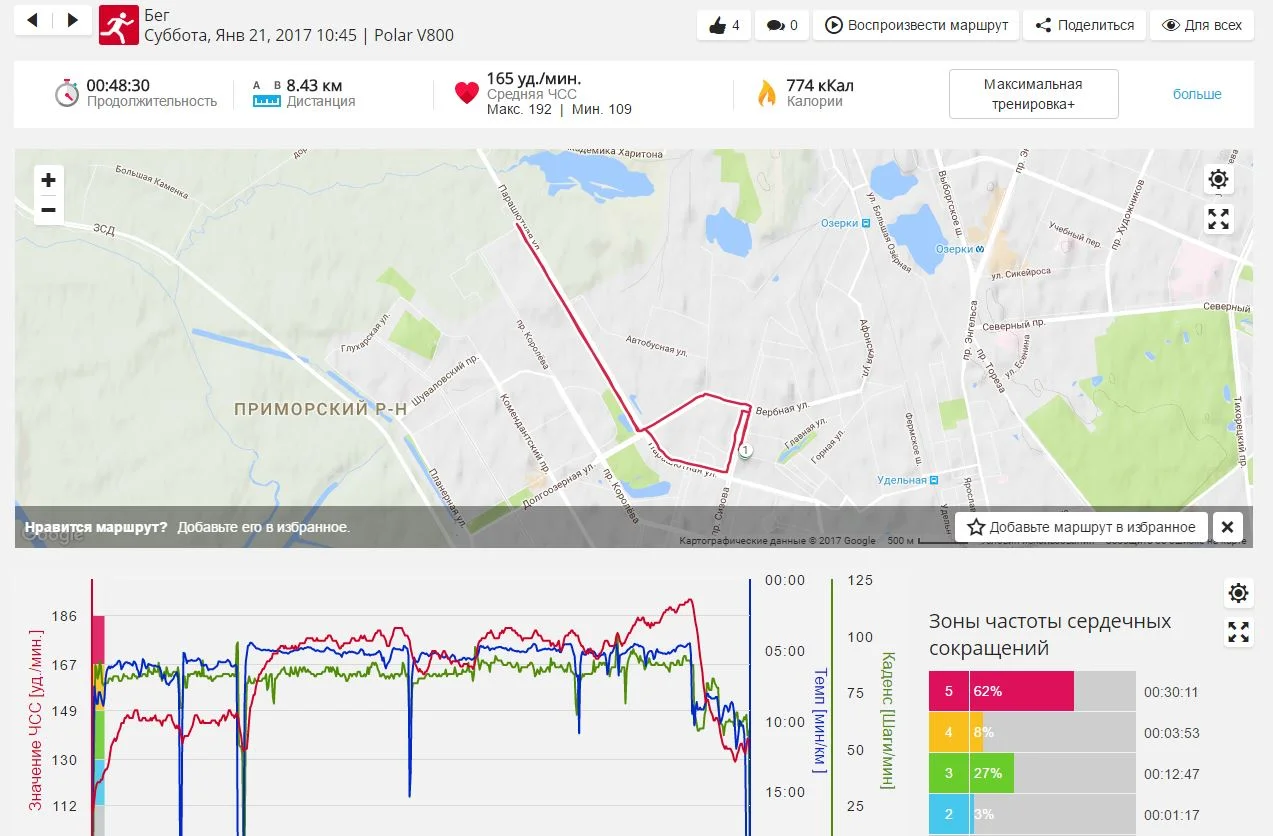Image resolution: width=1273 pixels, height=836 pixels.
Task: Open Максимальная тренировка+ benefit button
Action: coord(1033,94)
